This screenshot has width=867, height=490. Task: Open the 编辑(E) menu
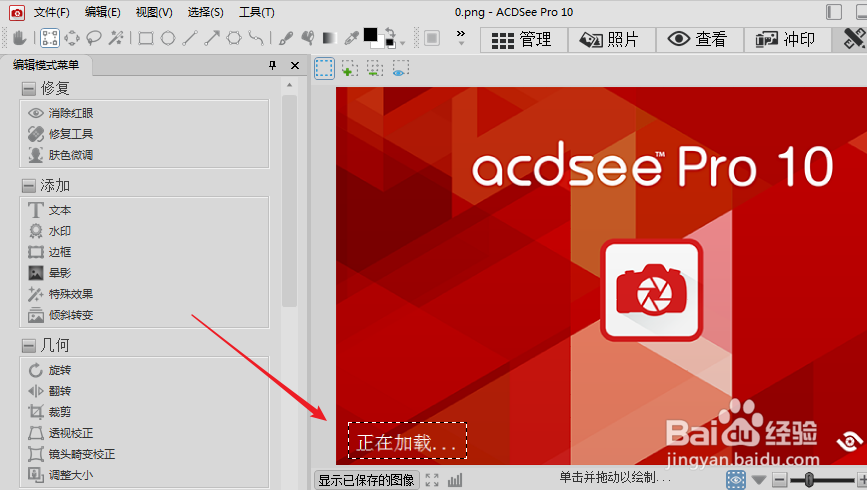(102, 12)
